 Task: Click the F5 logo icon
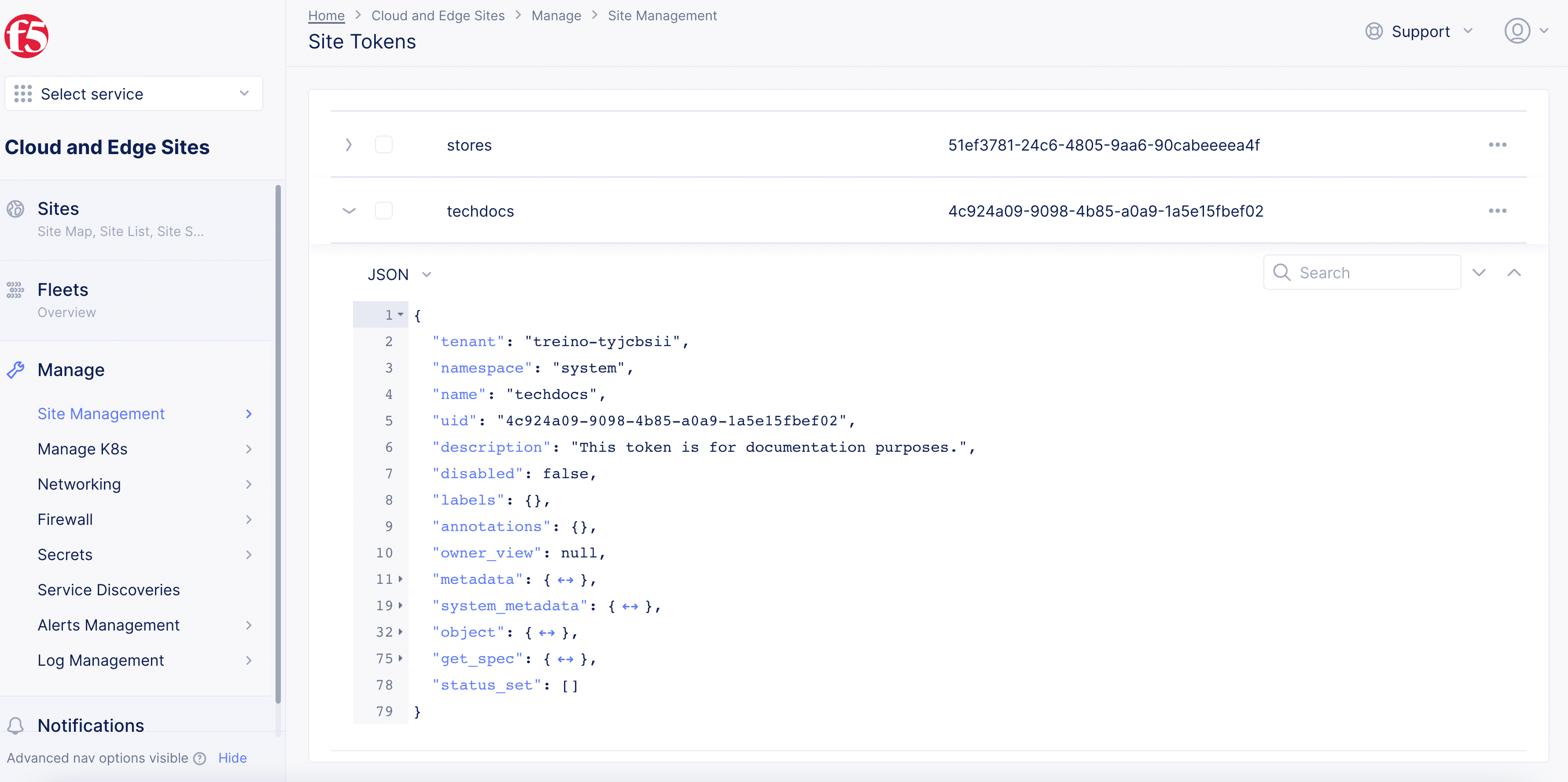[x=26, y=37]
